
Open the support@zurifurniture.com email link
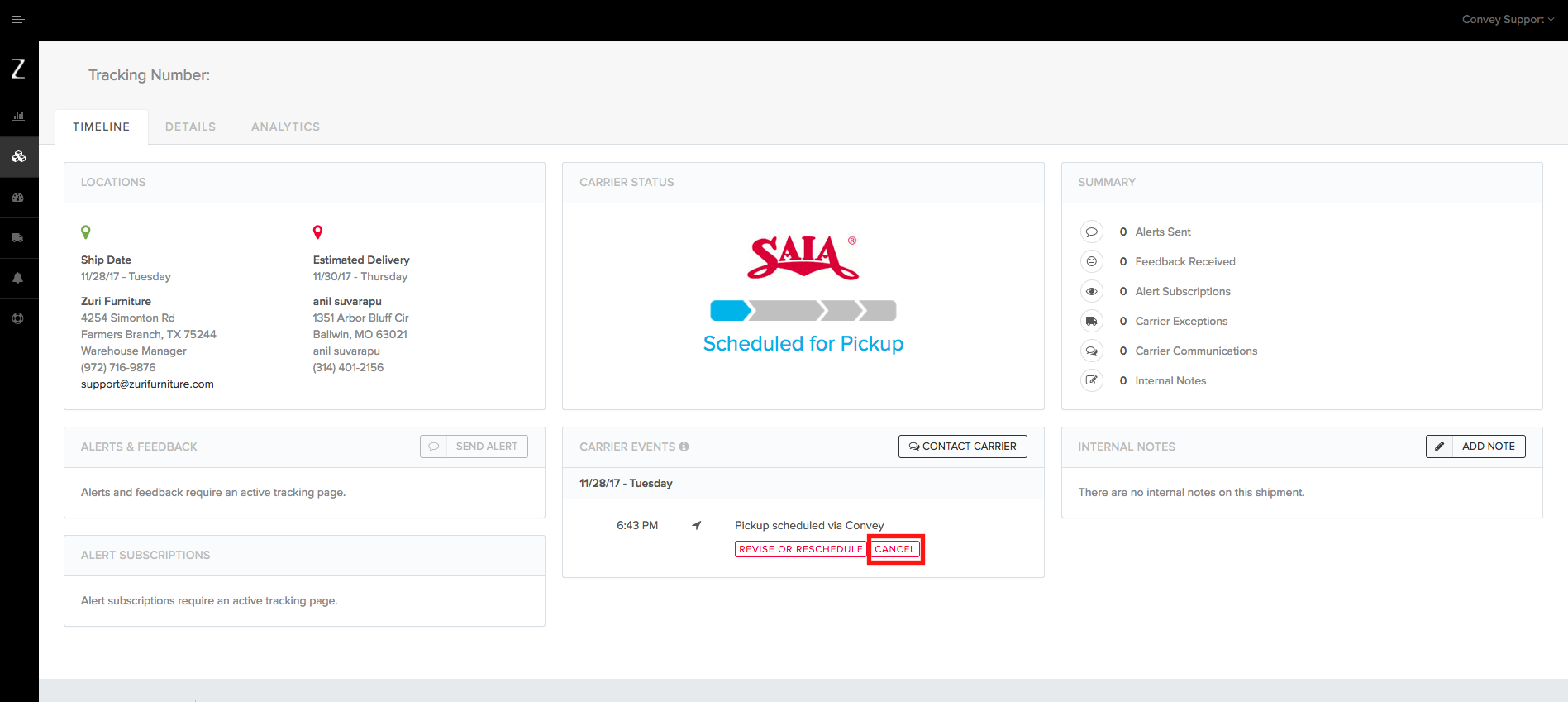pyautogui.click(x=147, y=384)
